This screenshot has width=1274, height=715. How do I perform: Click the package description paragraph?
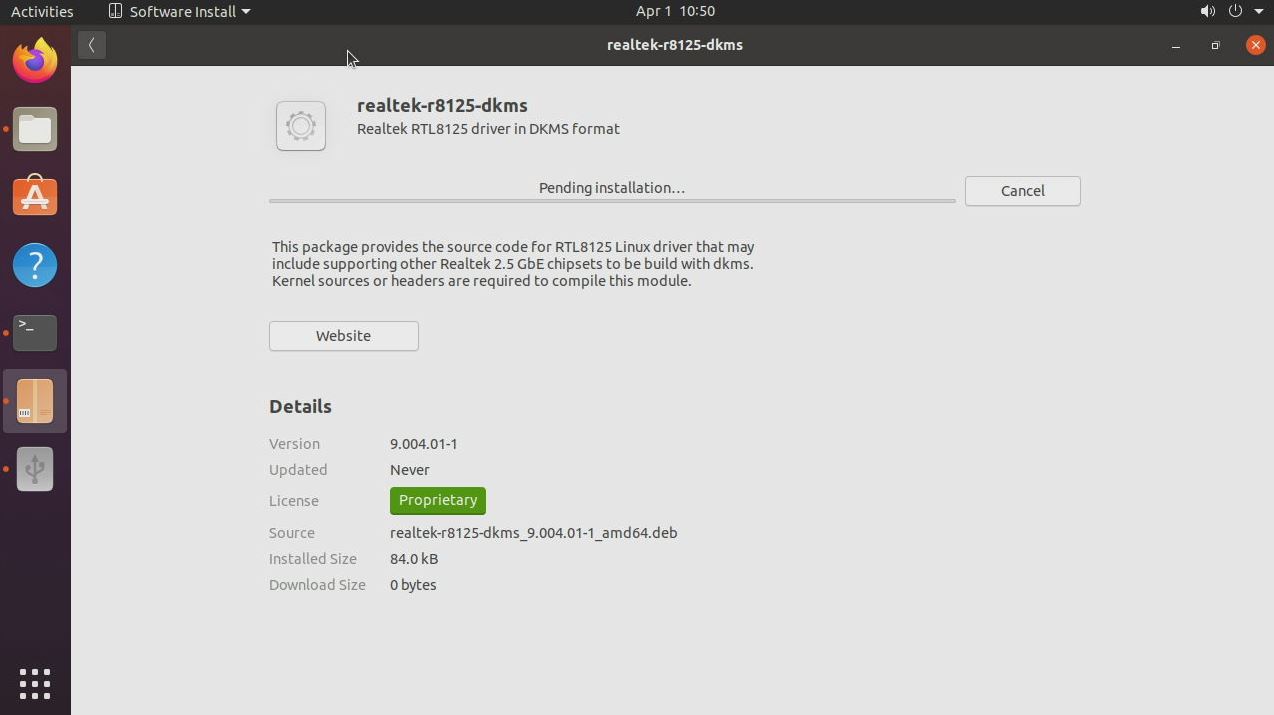point(513,264)
